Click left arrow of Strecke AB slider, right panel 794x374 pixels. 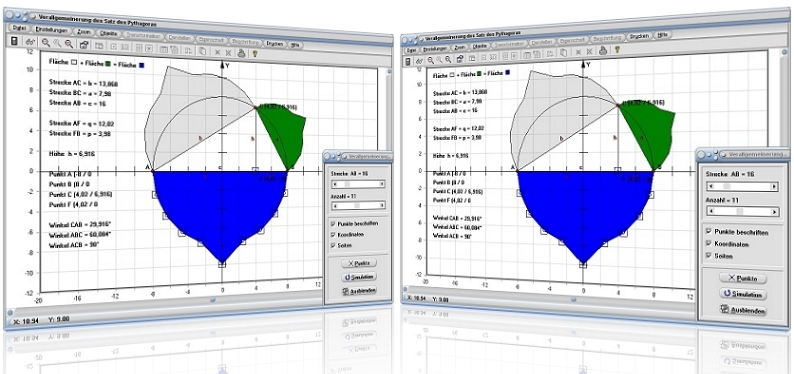pos(710,187)
